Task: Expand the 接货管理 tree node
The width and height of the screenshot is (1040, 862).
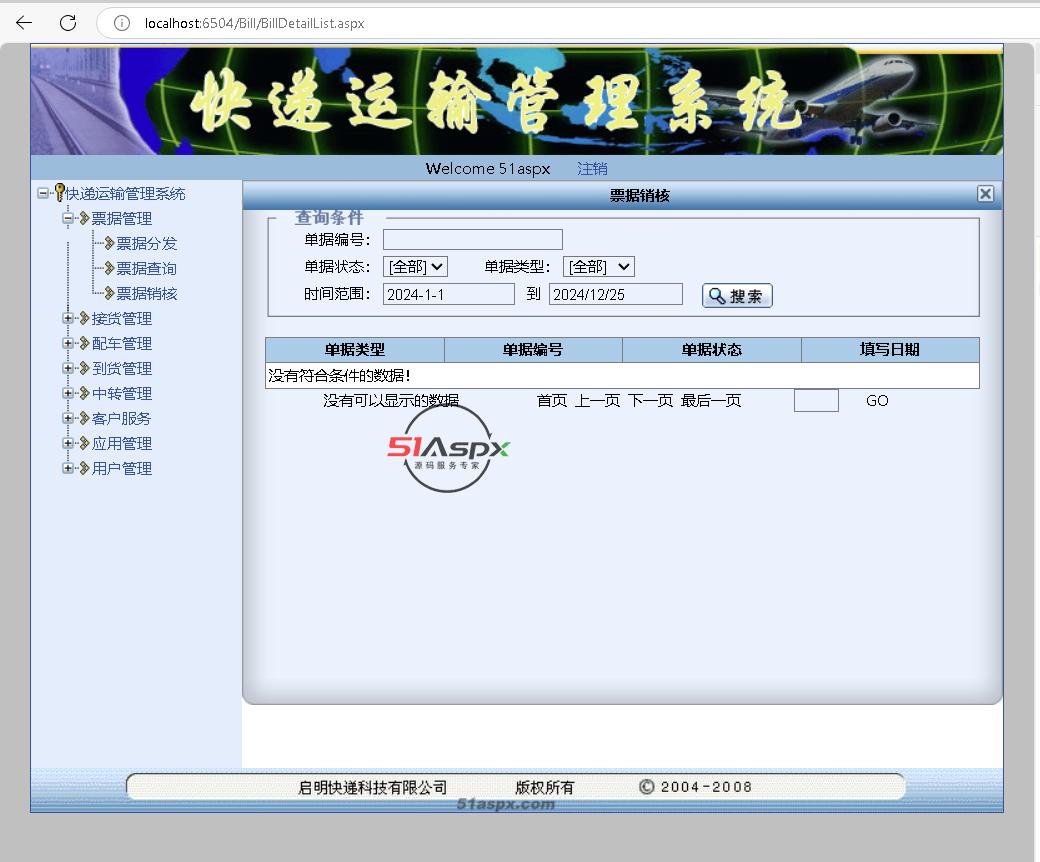Action: click(x=68, y=318)
